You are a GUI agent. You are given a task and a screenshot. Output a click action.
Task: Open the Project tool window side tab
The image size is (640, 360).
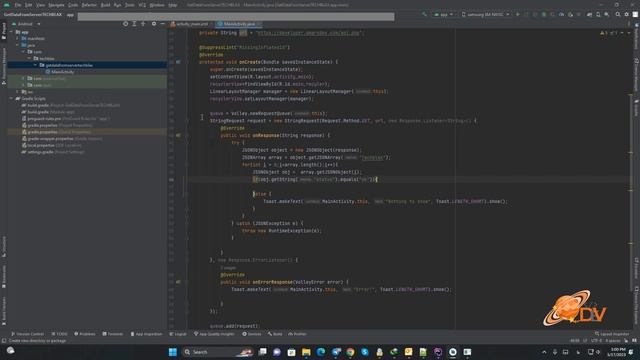click(4, 31)
